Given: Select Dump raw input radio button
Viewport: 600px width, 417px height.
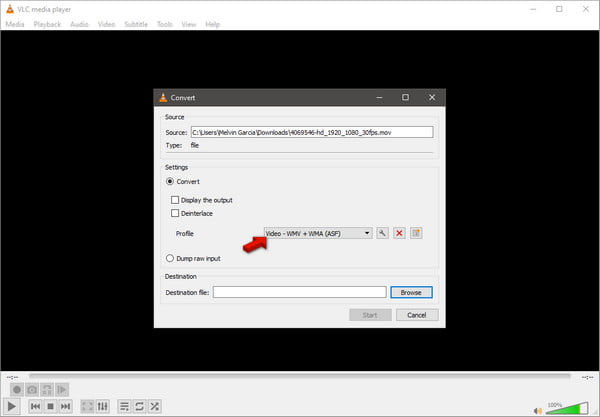Looking at the screenshot, I should 170,258.
